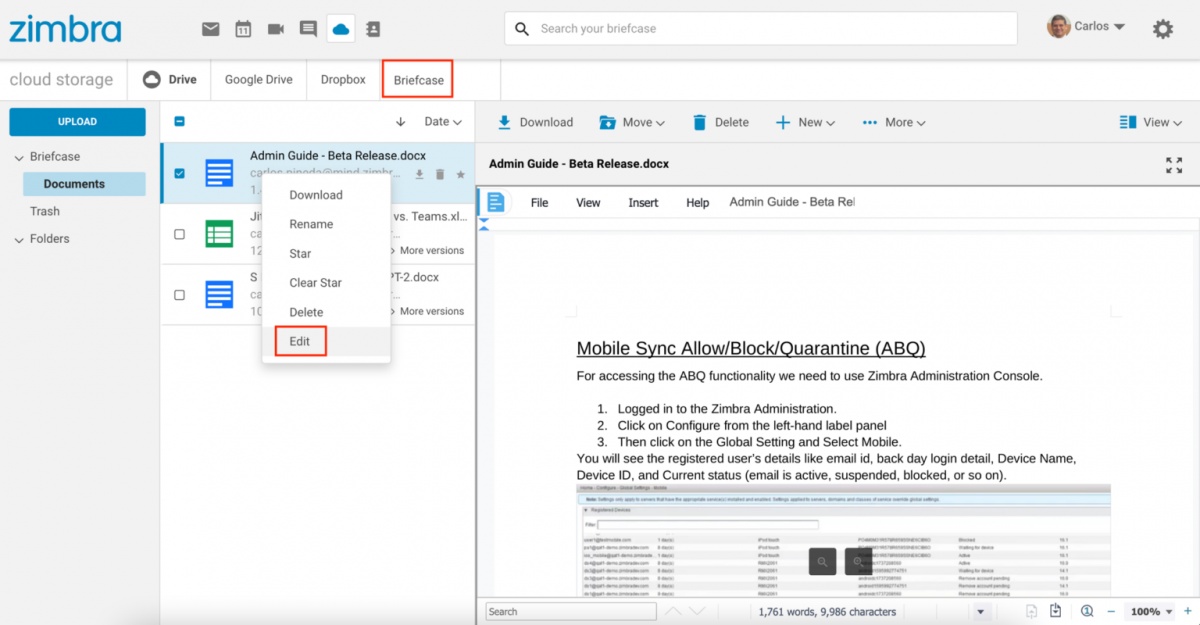Open the Contacts icon in top bar

[373, 29]
